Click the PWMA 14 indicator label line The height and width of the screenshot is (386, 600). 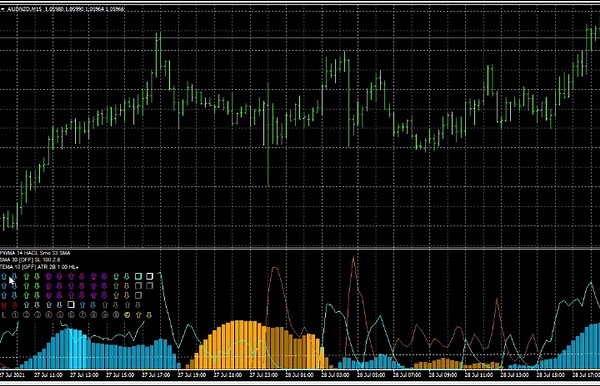click(x=35, y=253)
